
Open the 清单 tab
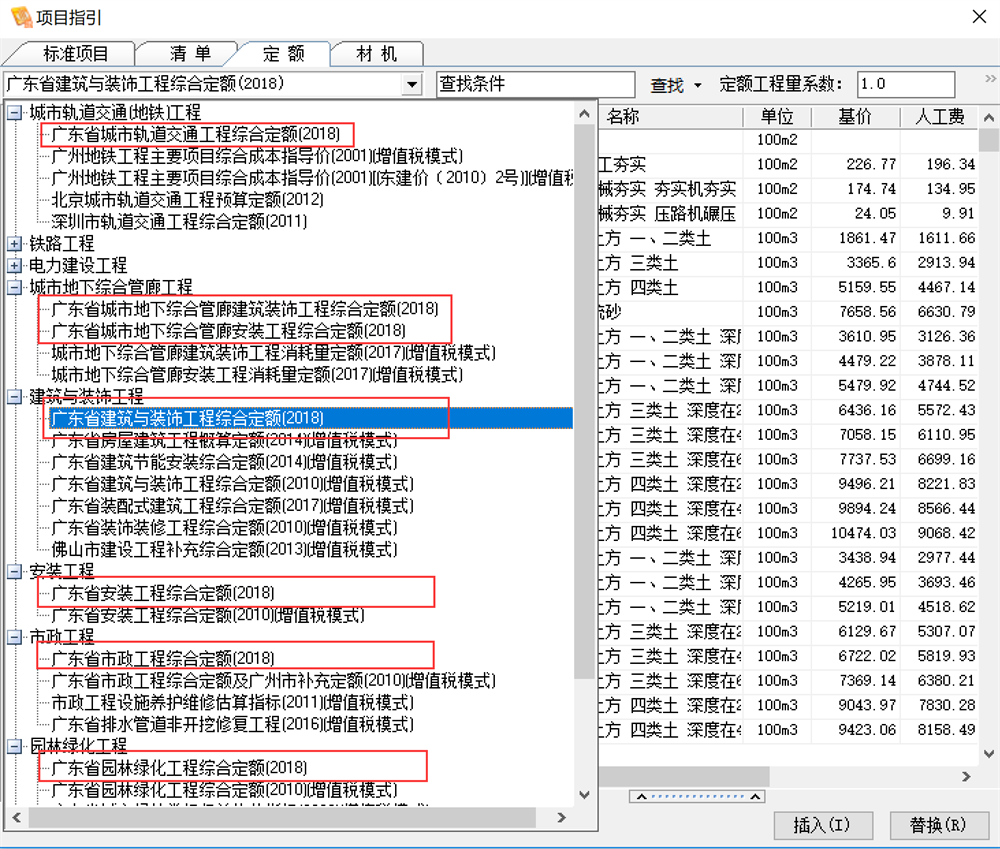tap(189, 54)
